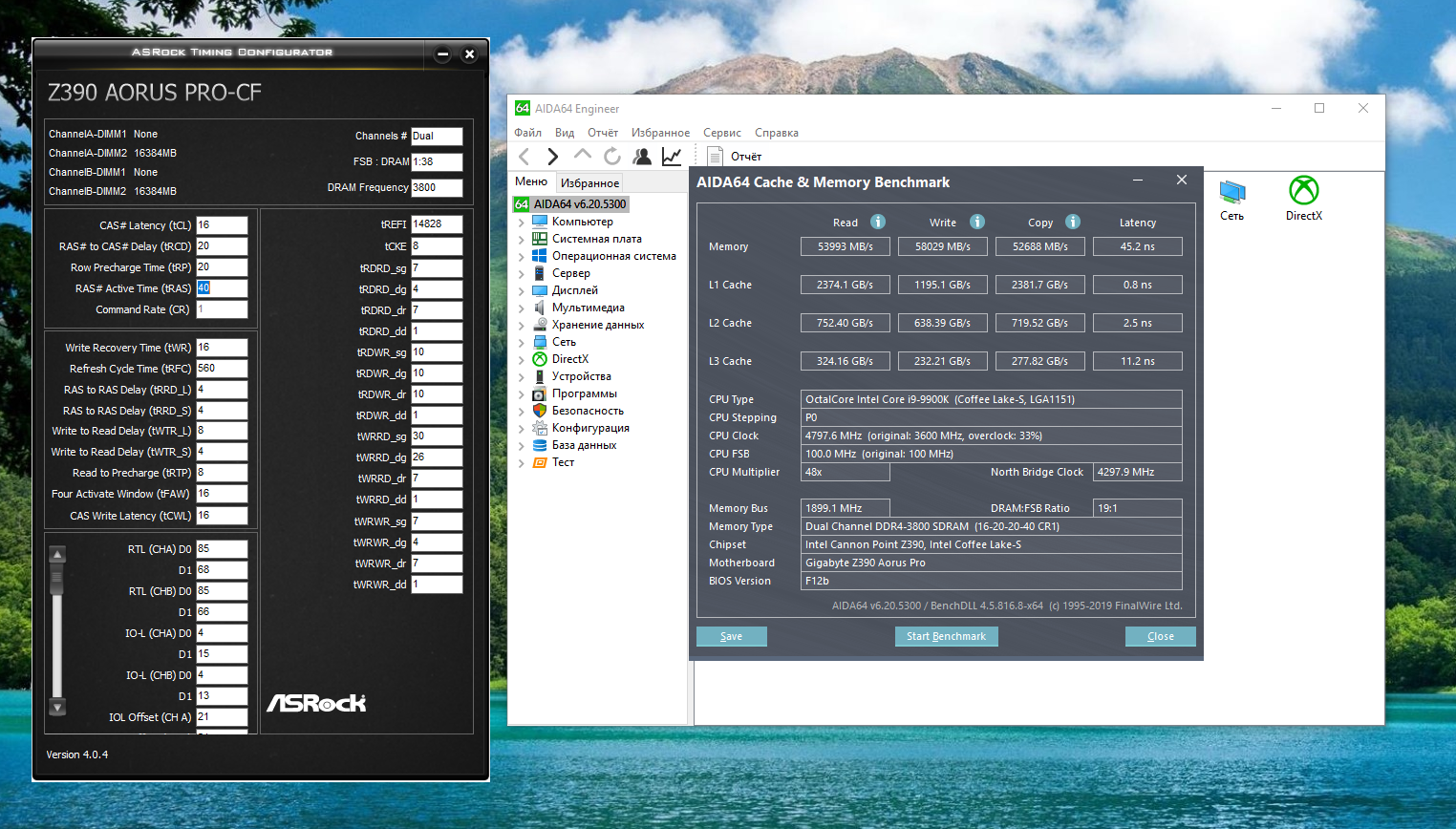
Task: Open the Справка menu
Action: coord(777,133)
